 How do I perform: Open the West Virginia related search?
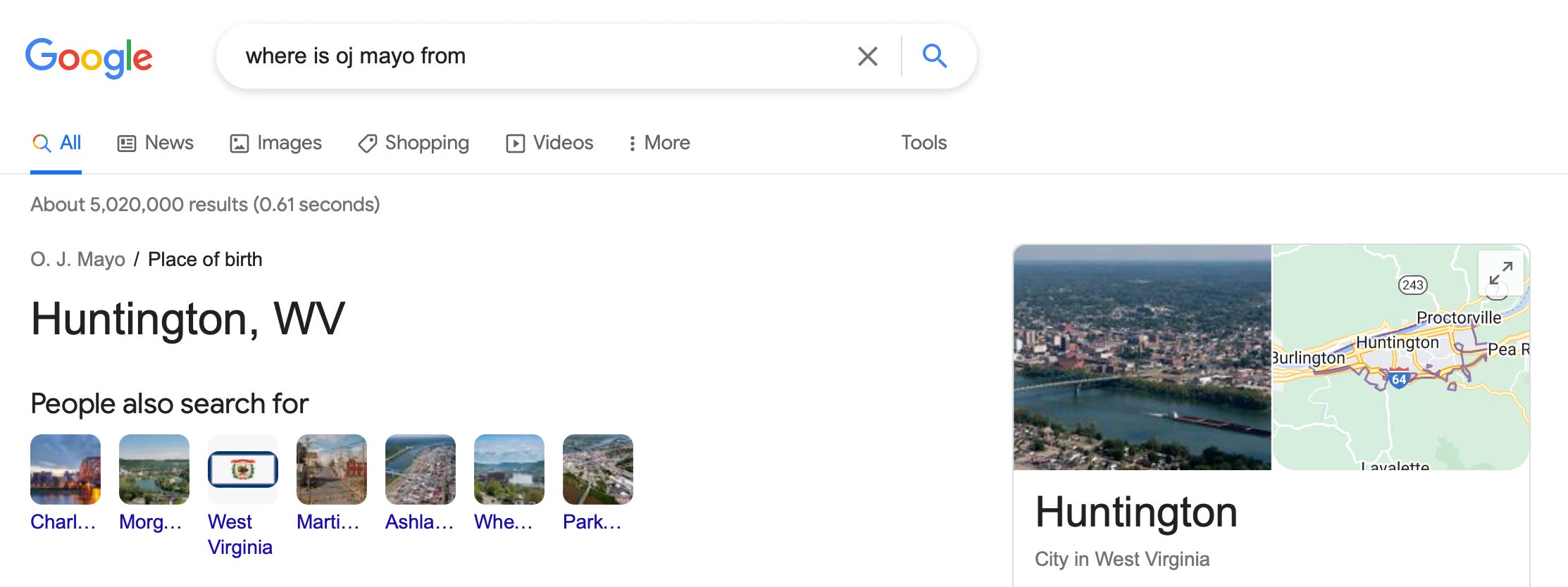239,534
